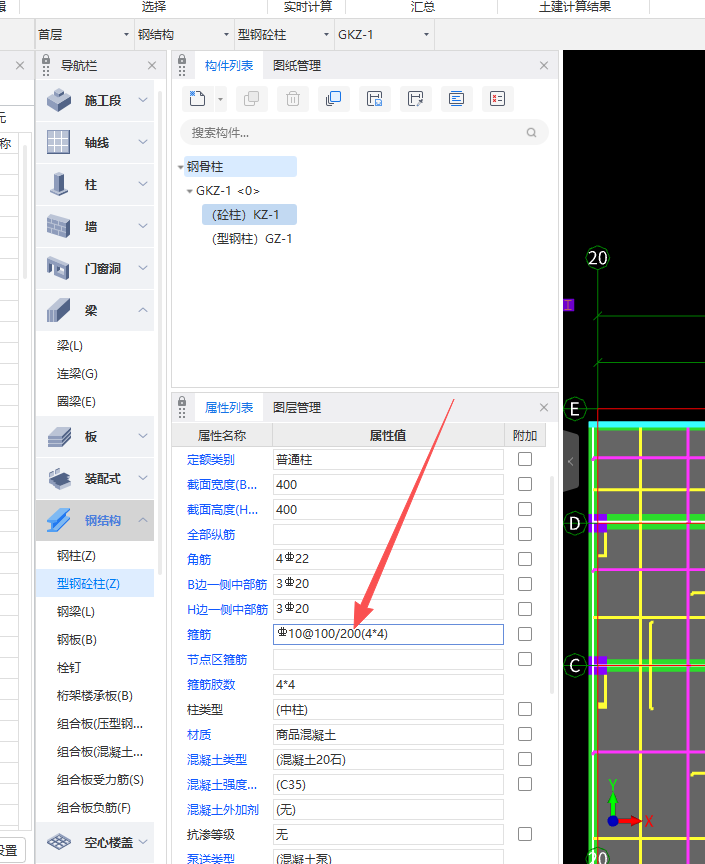Click the inter-floor copy component icon
705x864 pixels.
[334, 98]
